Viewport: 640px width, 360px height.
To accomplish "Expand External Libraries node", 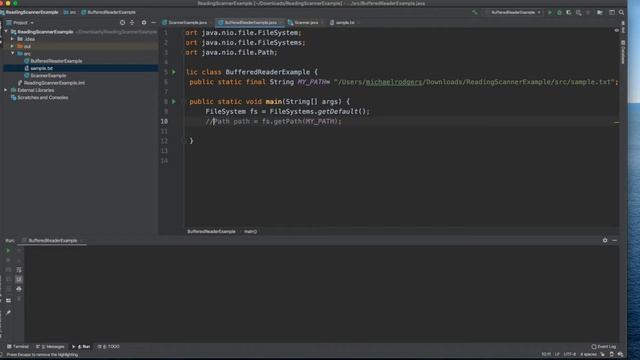I will point(6,90).
